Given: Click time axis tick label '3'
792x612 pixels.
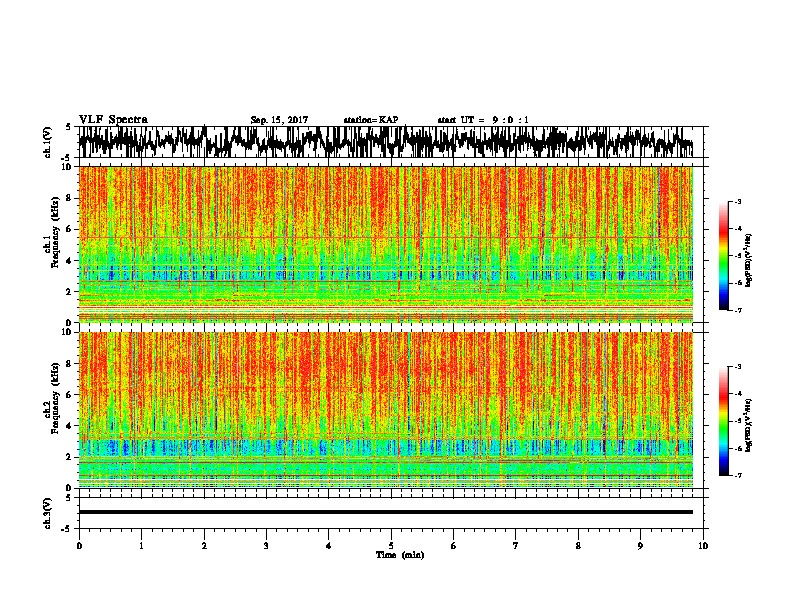Looking at the screenshot, I should click(x=266, y=546).
